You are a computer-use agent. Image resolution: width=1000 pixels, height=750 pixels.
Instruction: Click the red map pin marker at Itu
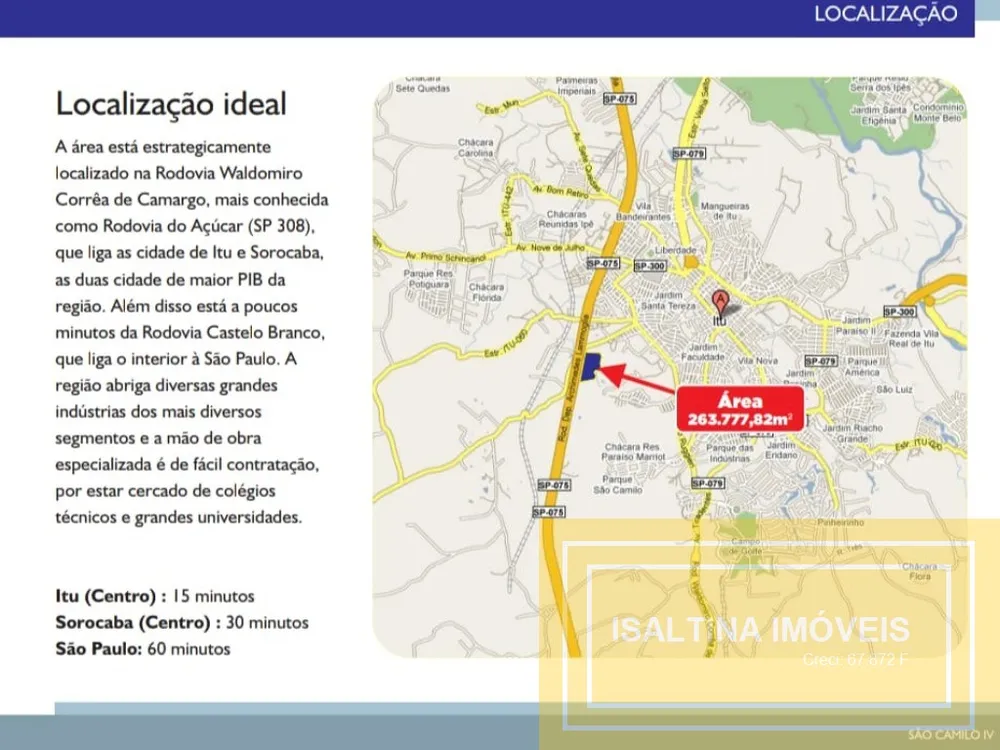(719, 302)
